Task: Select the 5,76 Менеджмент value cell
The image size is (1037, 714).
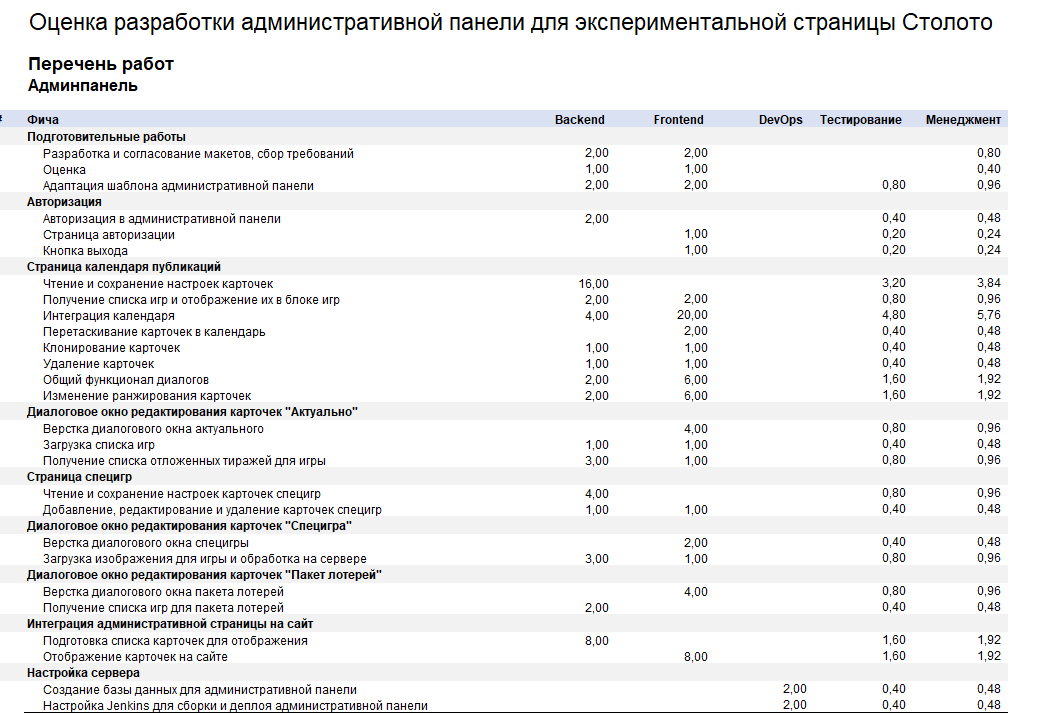Action: tap(988, 316)
